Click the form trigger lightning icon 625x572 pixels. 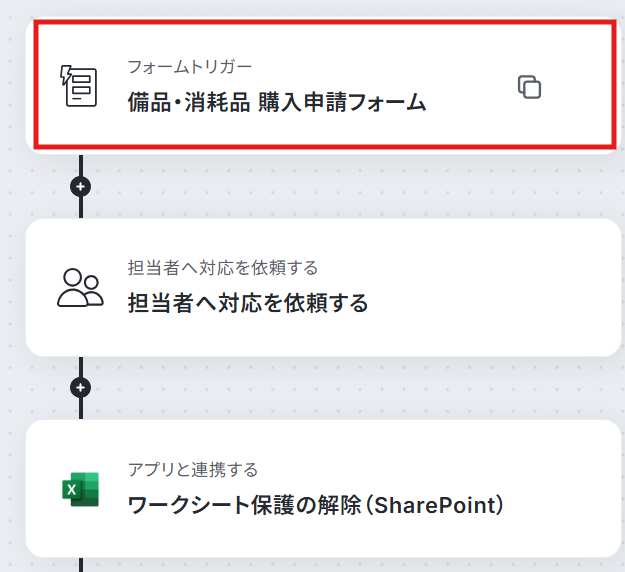point(79,86)
